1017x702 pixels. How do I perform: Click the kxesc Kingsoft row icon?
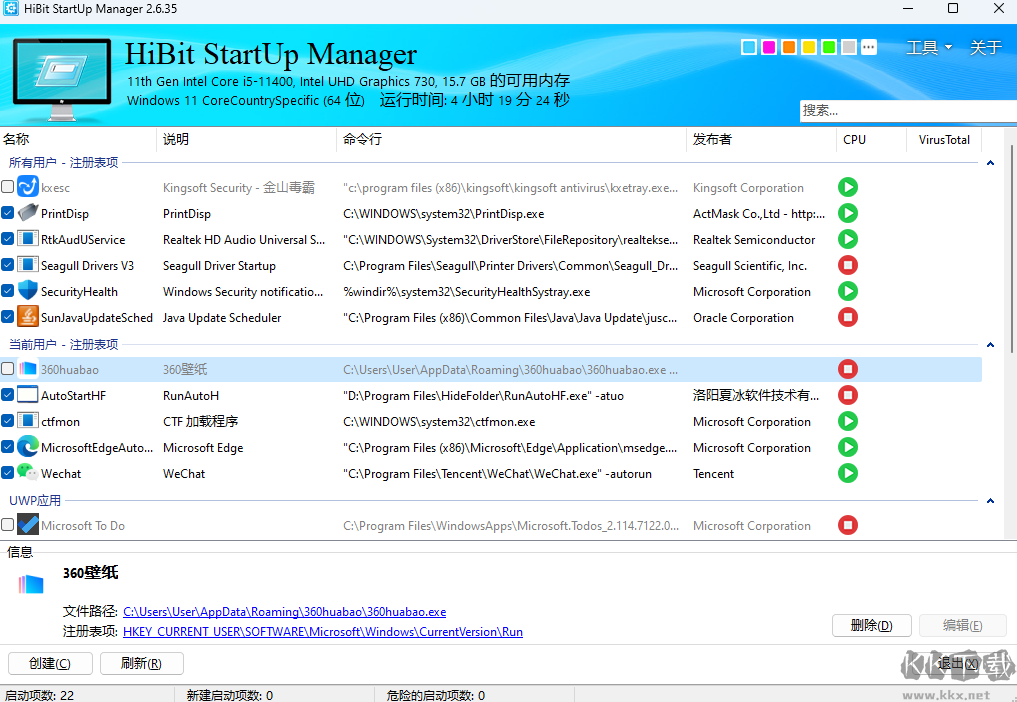click(x=28, y=187)
